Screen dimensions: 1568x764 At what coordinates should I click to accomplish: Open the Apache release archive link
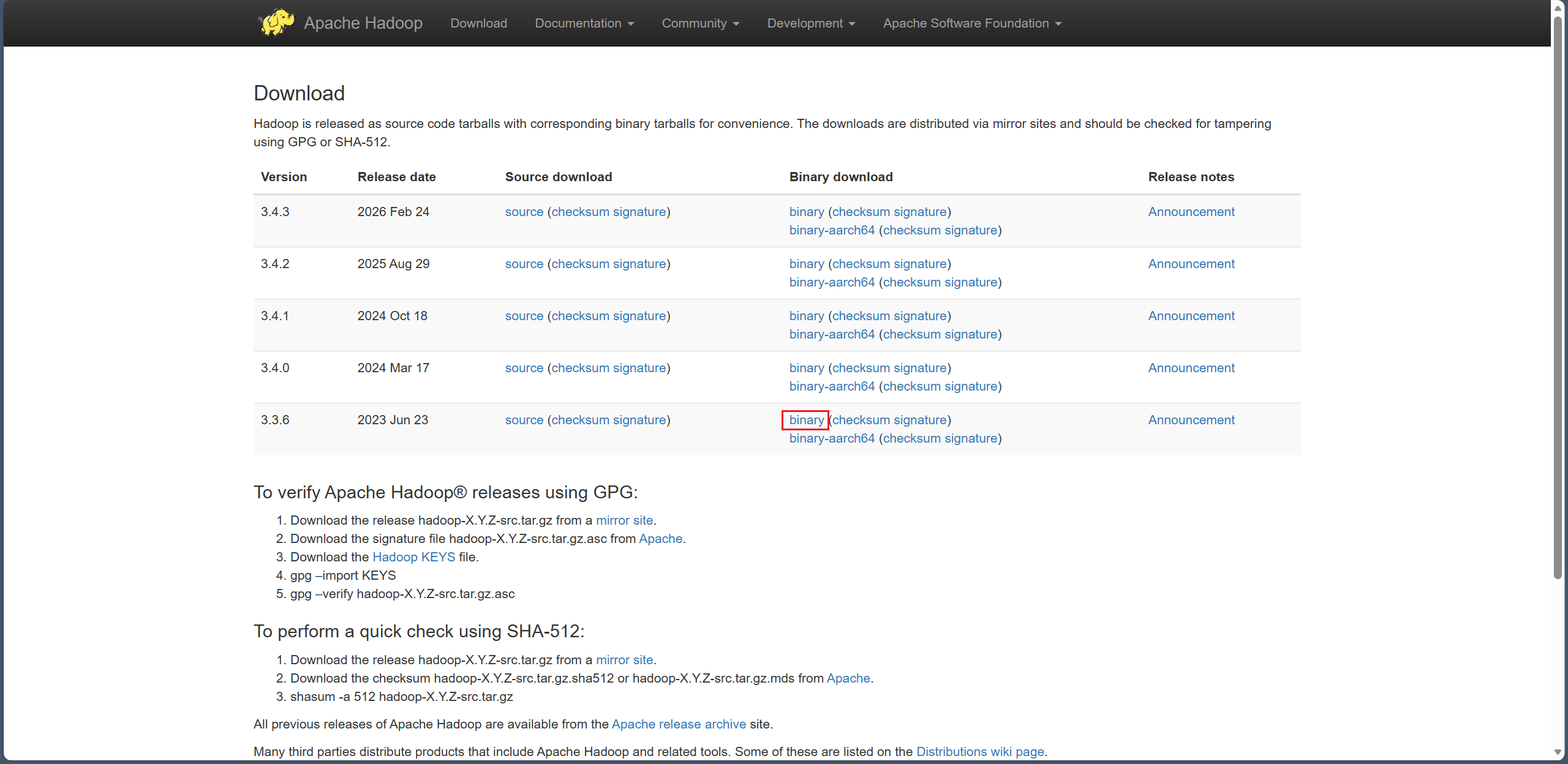(x=678, y=724)
